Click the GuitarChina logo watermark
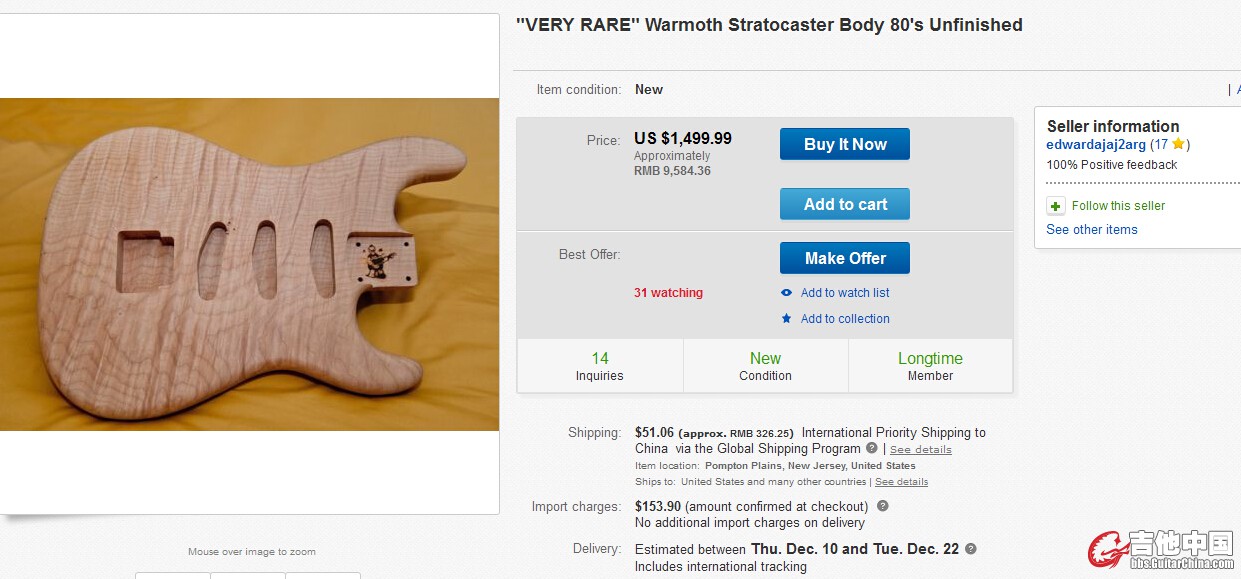Screen dimensions: 1241x579 [x=1161, y=550]
